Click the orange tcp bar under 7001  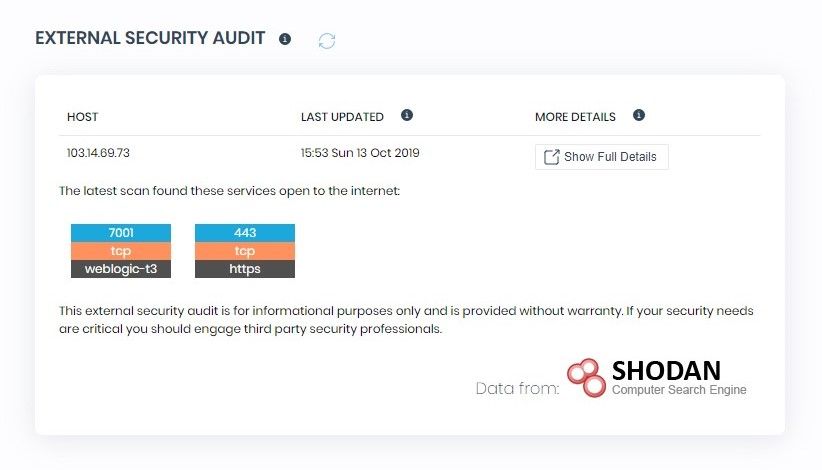click(121, 251)
